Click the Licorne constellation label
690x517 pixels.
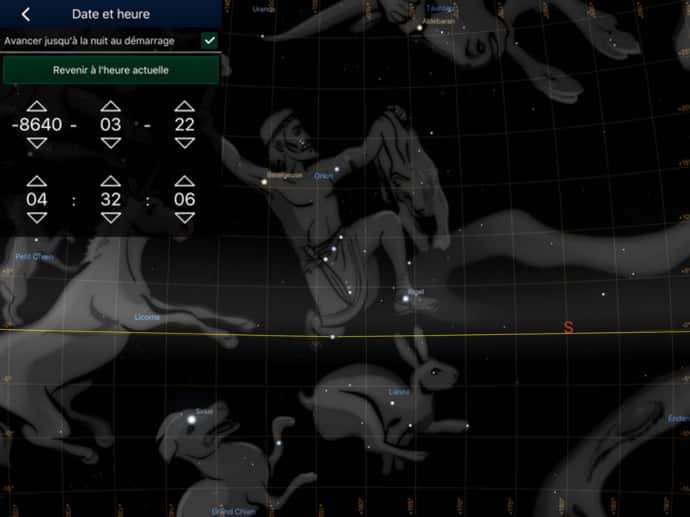[147, 317]
